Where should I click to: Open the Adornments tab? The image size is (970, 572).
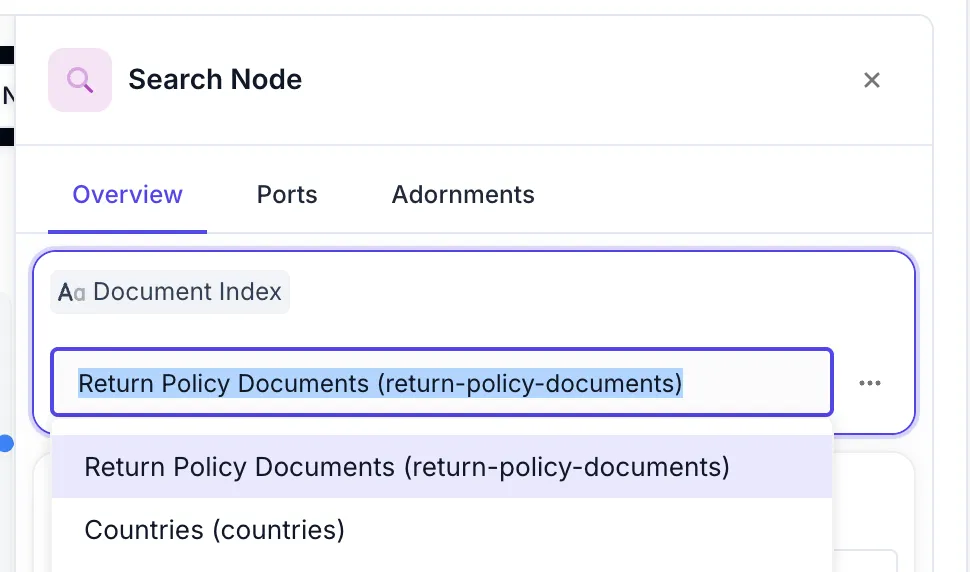(x=463, y=195)
